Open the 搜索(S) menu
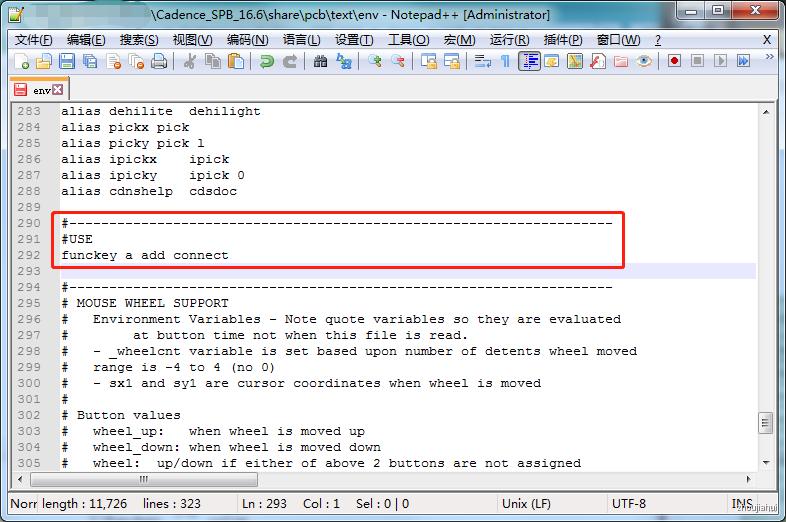The width and height of the screenshot is (786, 522). click(x=139, y=40)
